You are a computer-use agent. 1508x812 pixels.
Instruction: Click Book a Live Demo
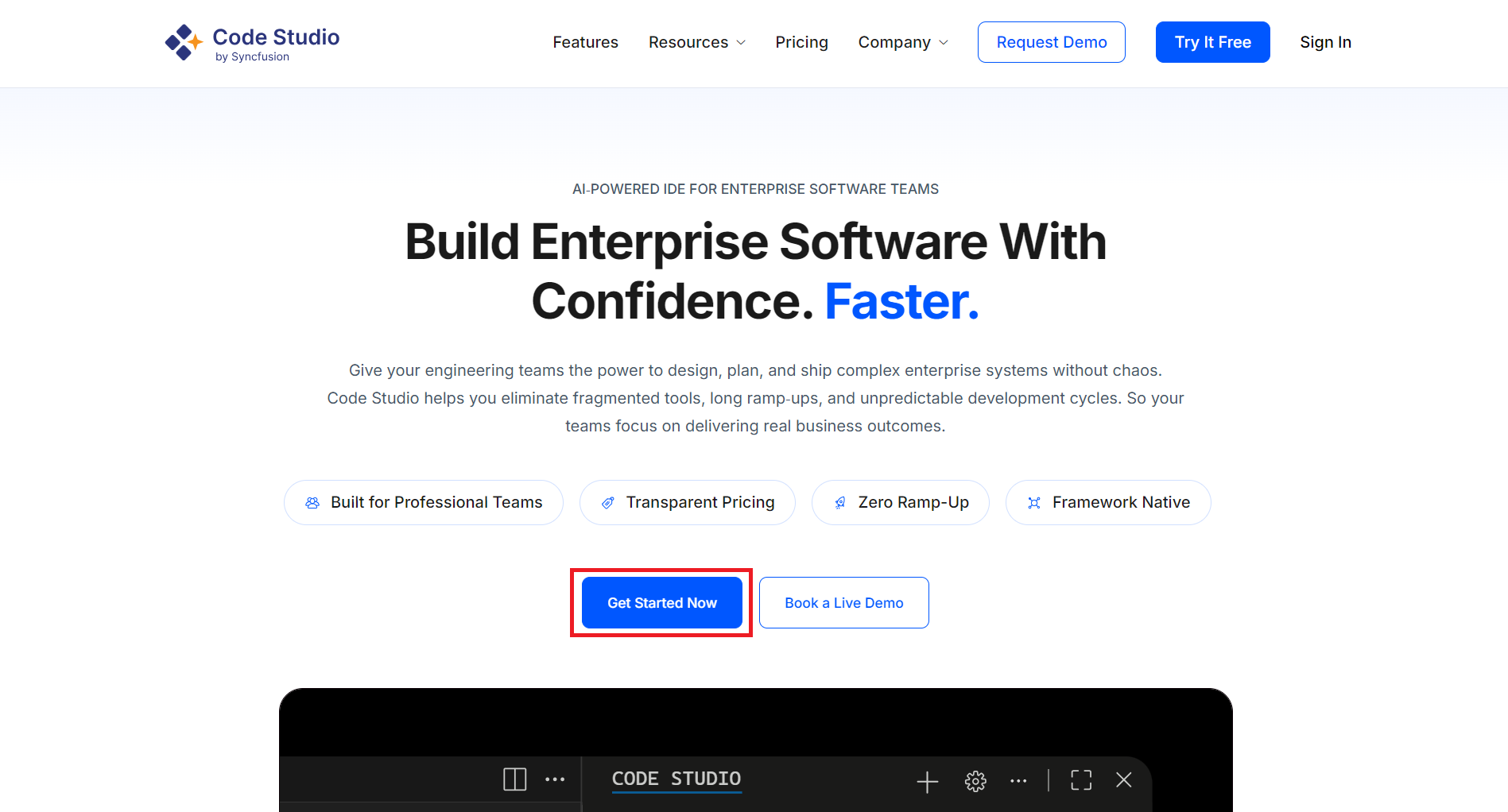pos(843,602)
